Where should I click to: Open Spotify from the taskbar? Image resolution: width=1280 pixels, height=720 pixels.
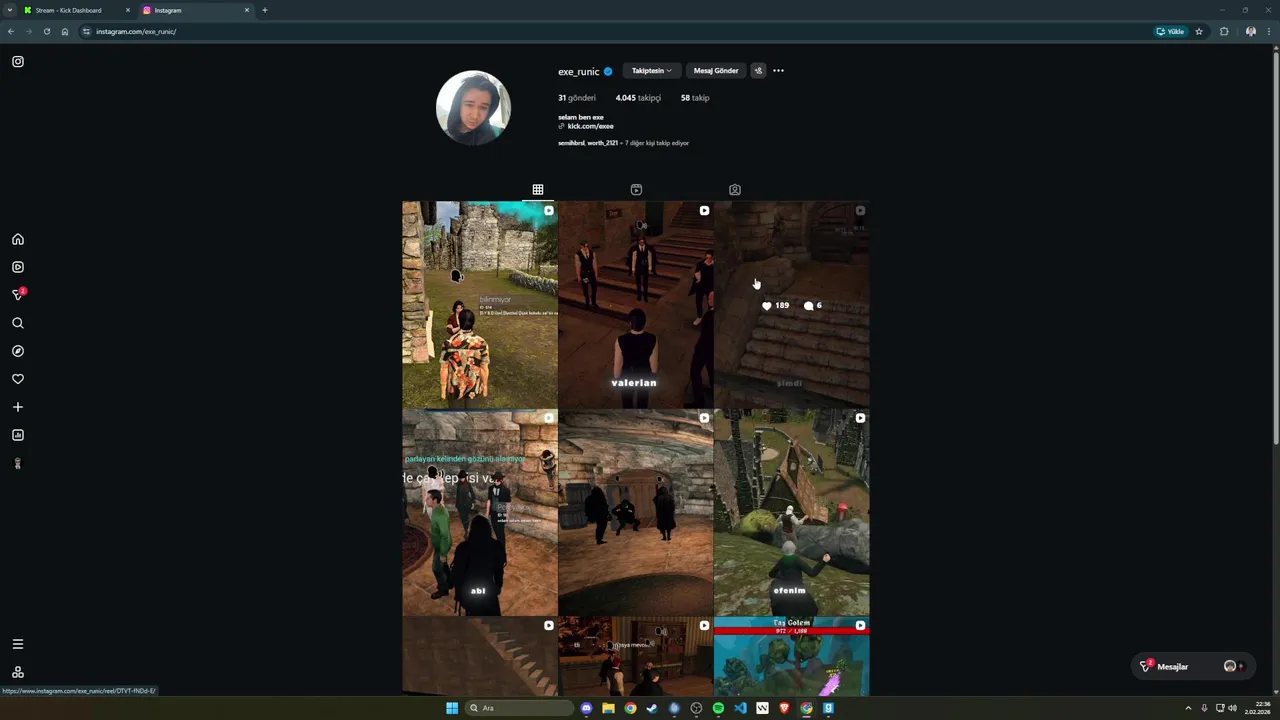click(718, 708)
